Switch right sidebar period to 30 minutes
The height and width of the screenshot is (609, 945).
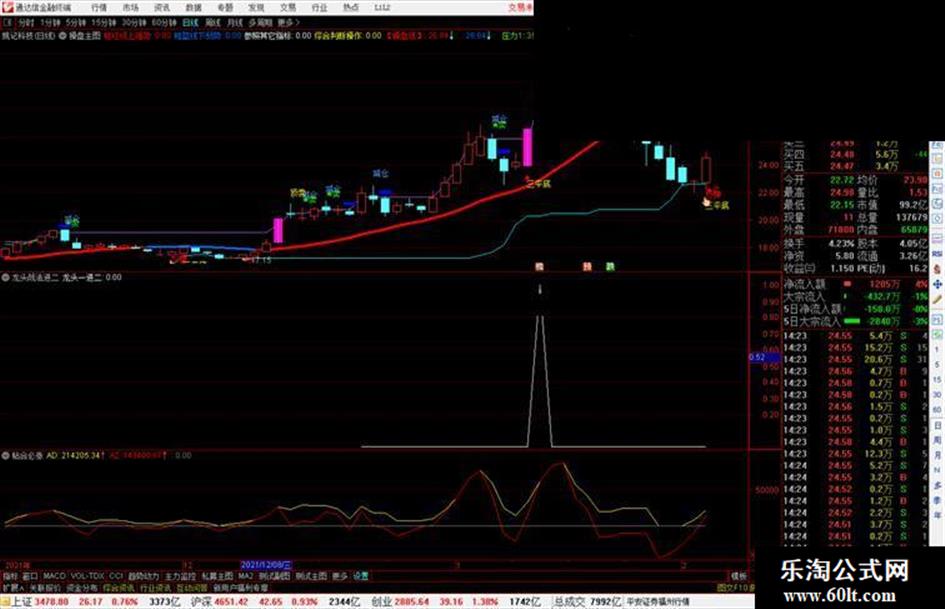coord(937,395)
